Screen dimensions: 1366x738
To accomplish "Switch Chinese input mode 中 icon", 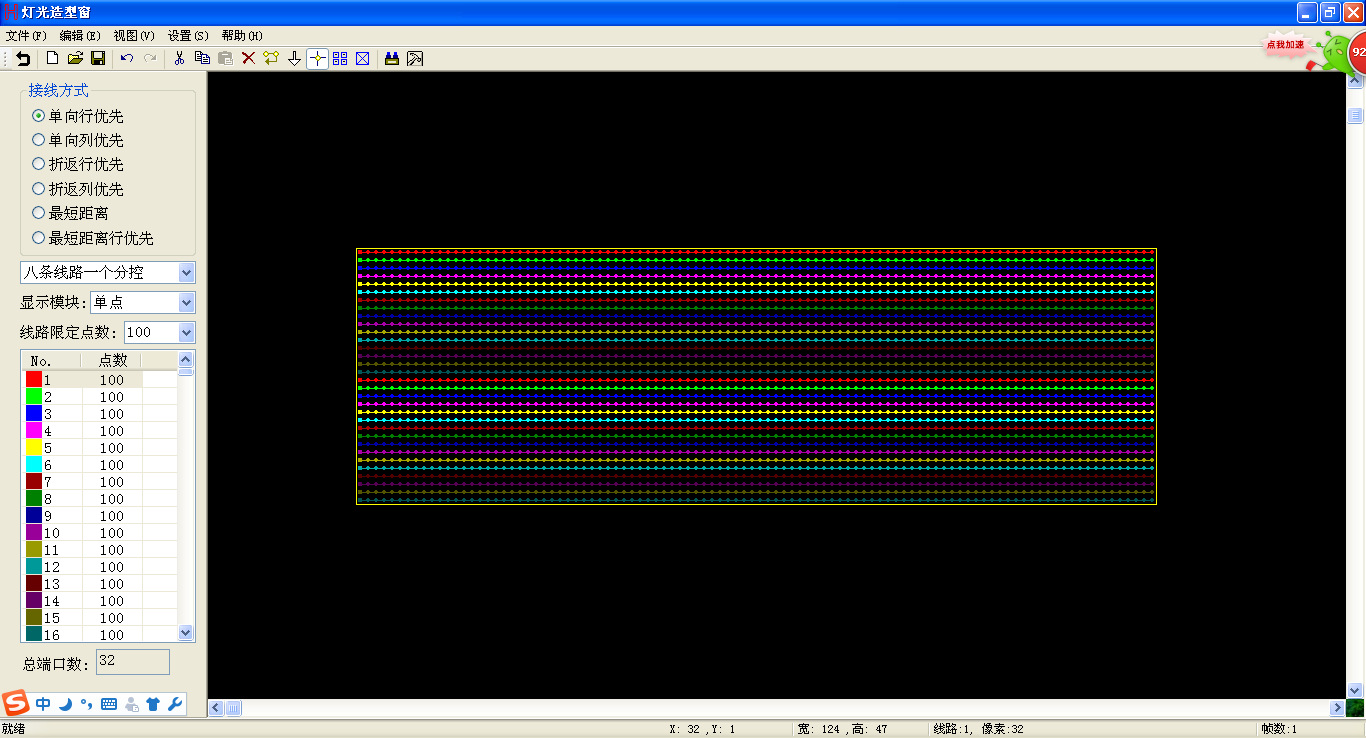I will coord(43,704).
